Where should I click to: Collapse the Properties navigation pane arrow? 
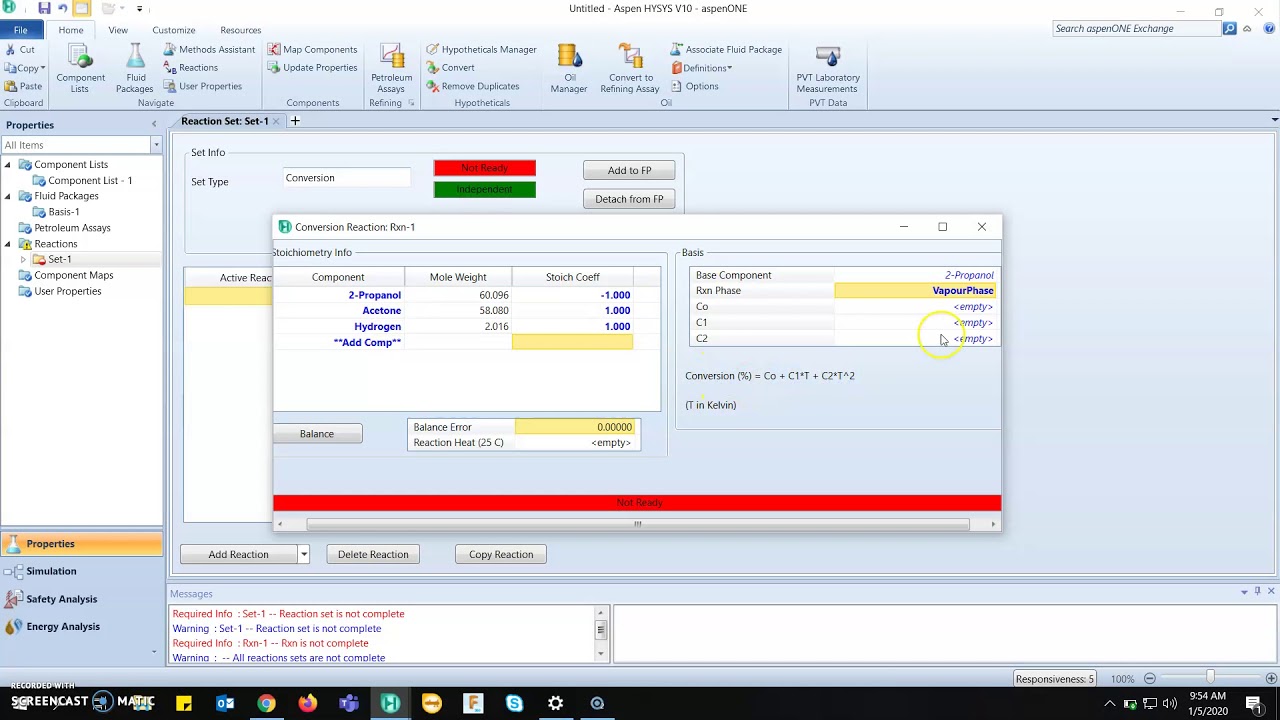tap(154, 124)
